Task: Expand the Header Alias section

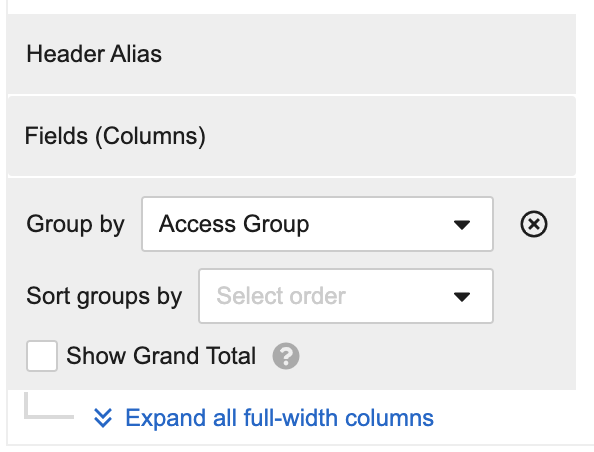Action: (291, 54)
